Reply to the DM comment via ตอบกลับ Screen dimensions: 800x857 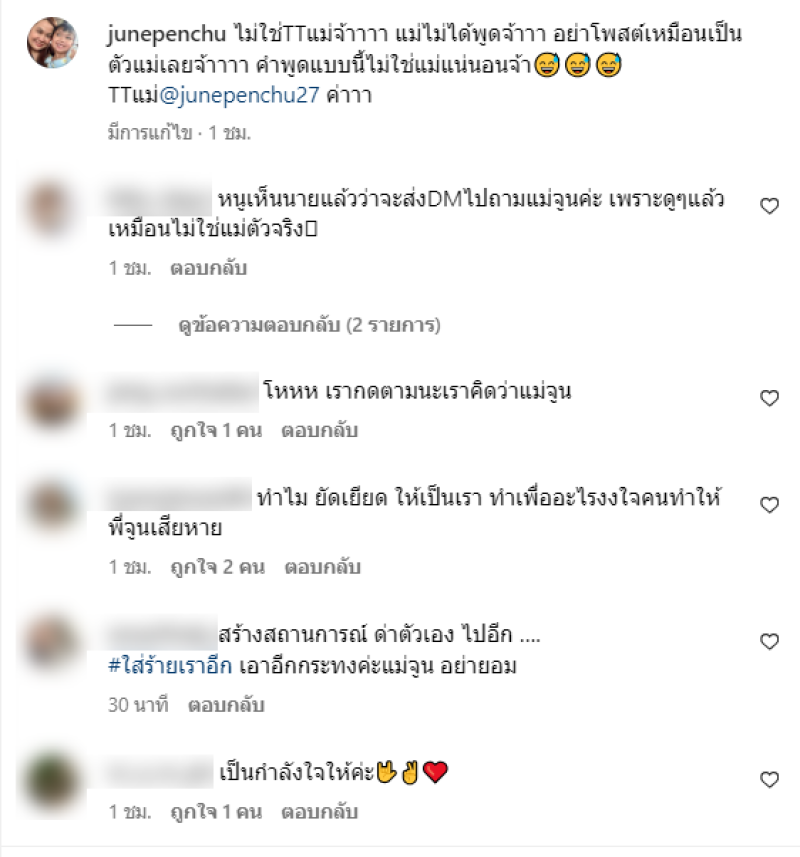(209, 268)
